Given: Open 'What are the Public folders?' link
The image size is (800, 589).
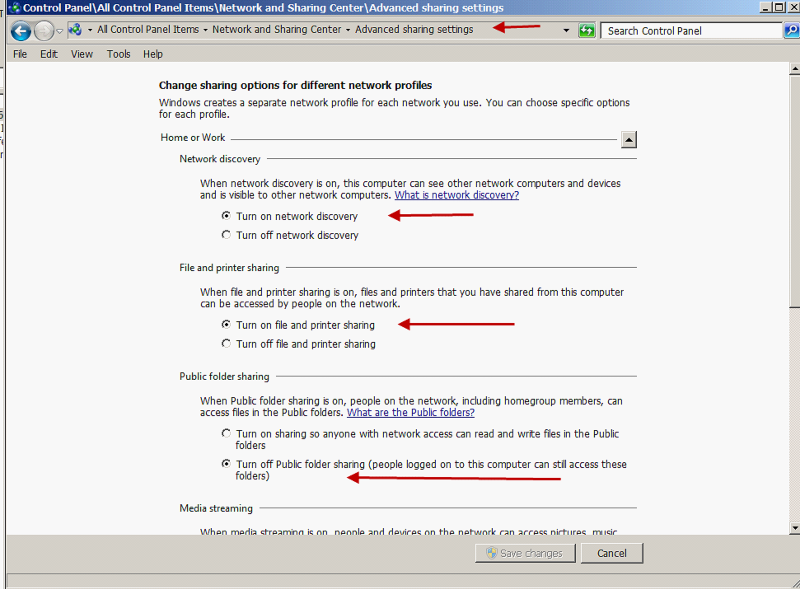Looking at the screenshot, I should pos(410,412).
